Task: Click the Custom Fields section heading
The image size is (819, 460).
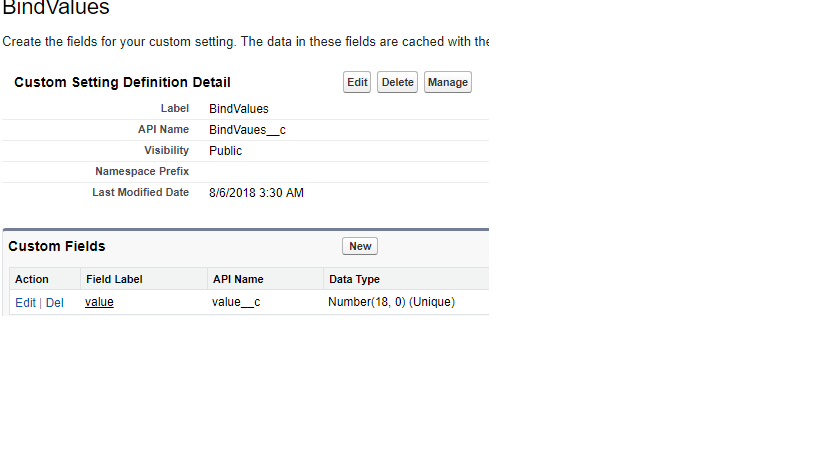Action: 57,246
